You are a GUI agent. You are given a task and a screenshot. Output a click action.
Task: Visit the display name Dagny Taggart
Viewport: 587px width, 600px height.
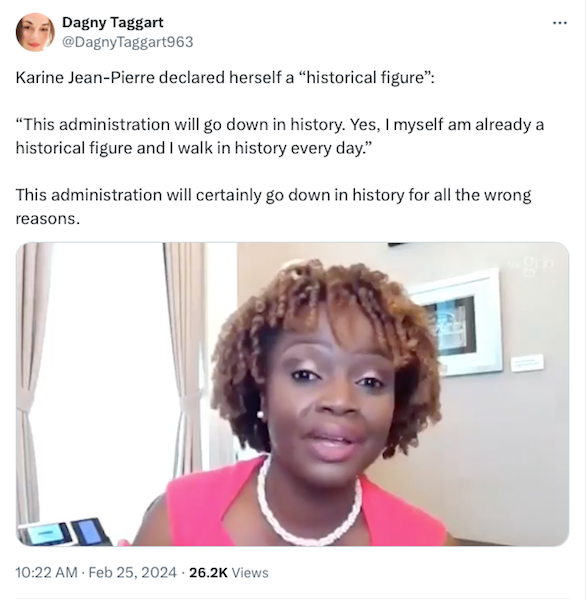pos(113,23)
